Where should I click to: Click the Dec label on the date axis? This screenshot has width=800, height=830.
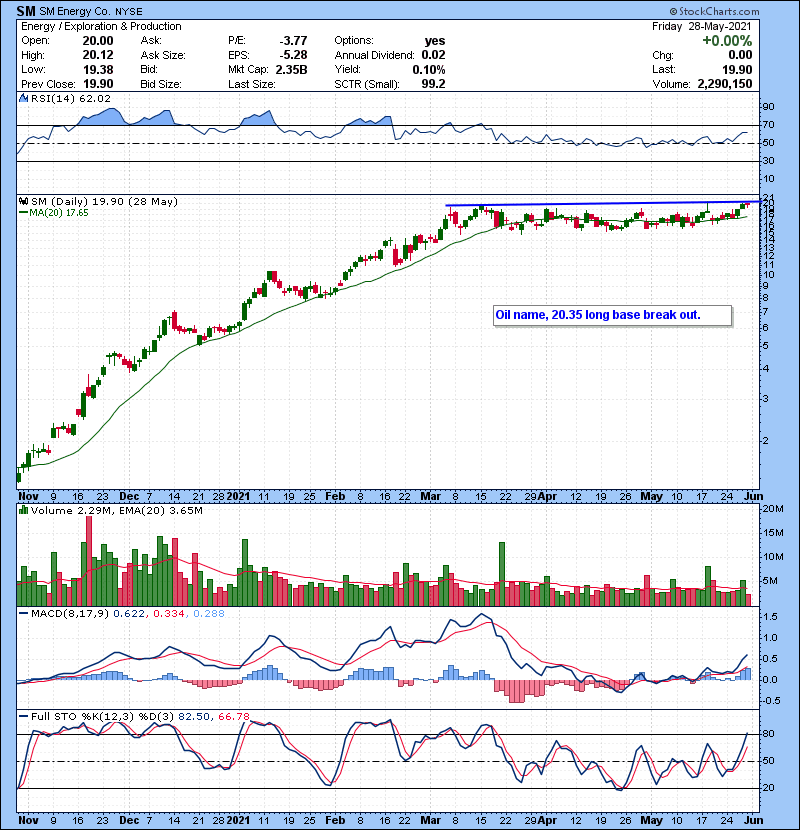(x=127, y=495)
